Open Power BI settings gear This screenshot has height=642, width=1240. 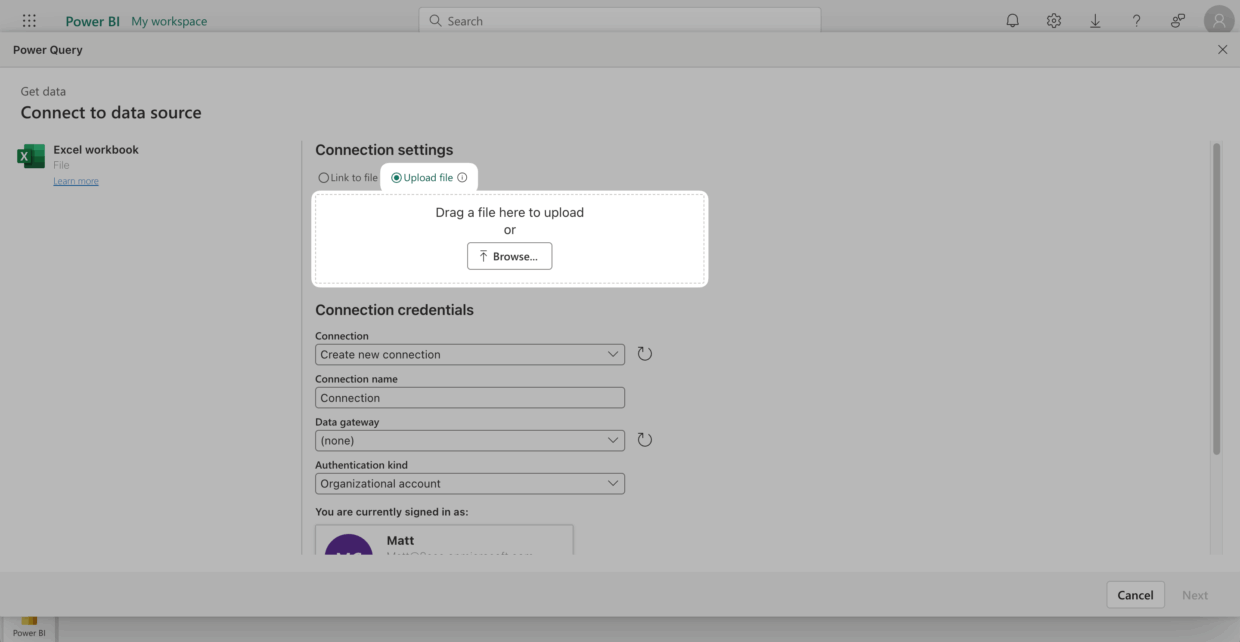(1053, 20)
